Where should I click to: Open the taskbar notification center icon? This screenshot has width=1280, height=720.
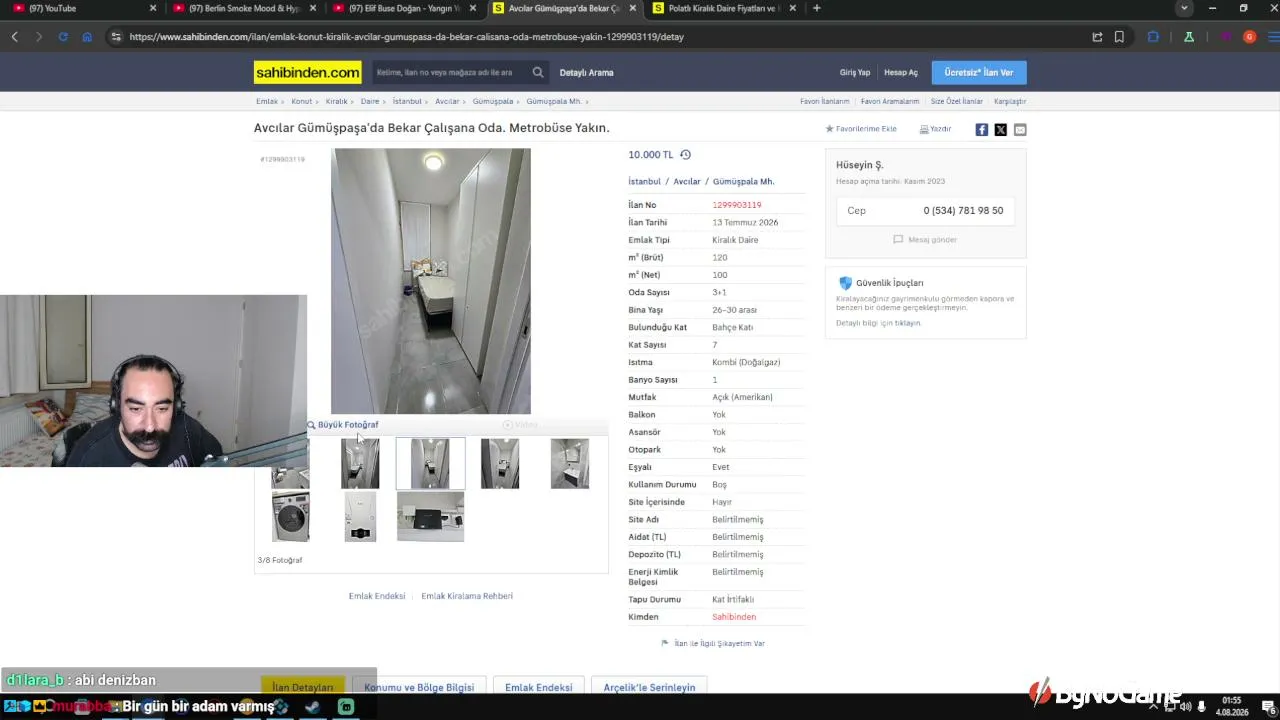[x=1268, y=707]
